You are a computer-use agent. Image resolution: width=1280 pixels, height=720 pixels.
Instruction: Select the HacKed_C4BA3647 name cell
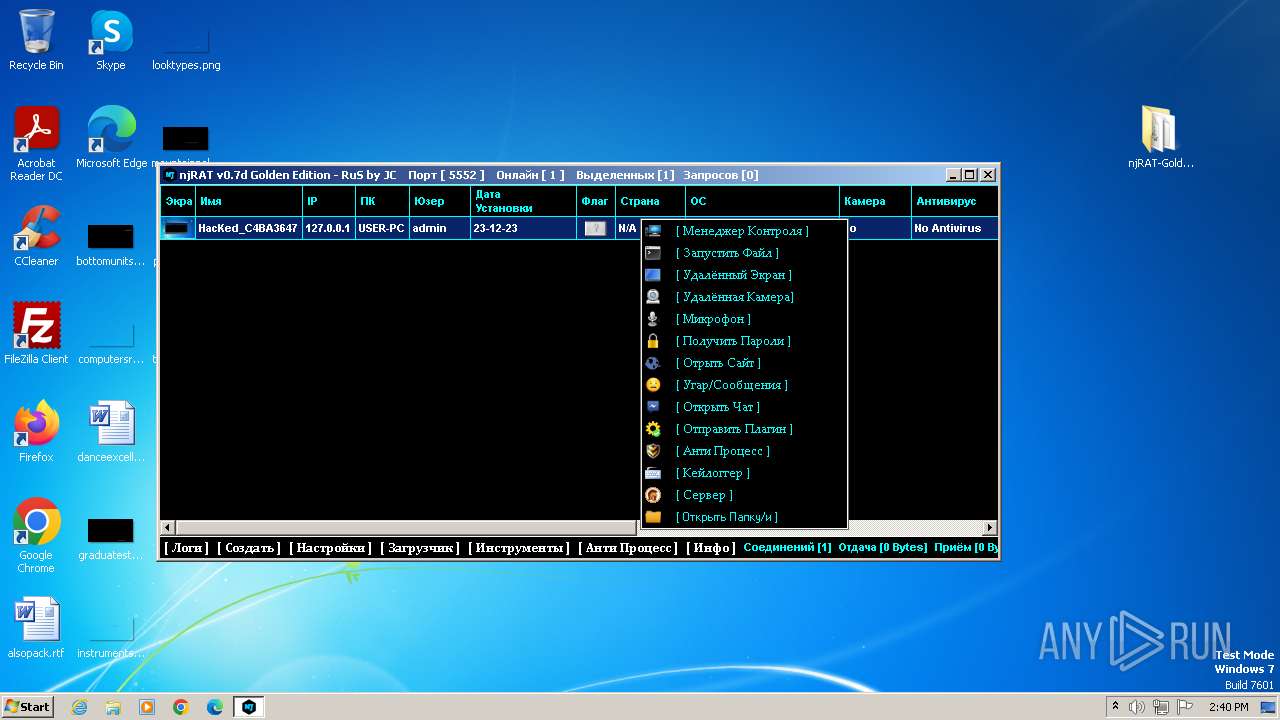248,228
